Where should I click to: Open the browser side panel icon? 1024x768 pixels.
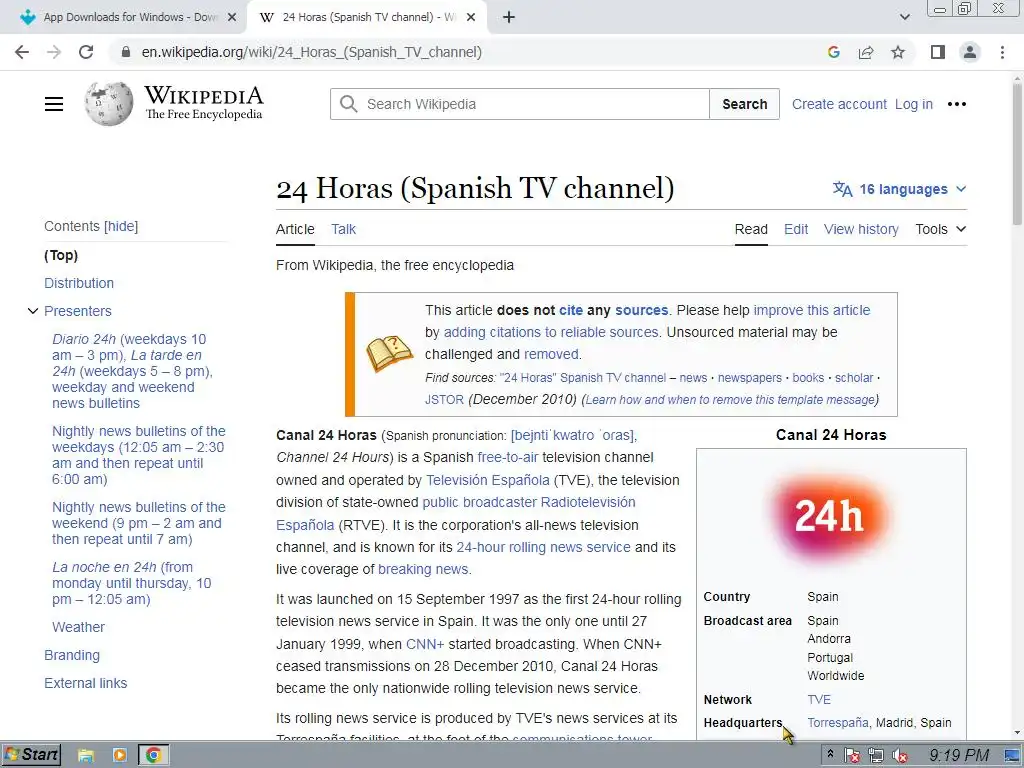(938, 52)
